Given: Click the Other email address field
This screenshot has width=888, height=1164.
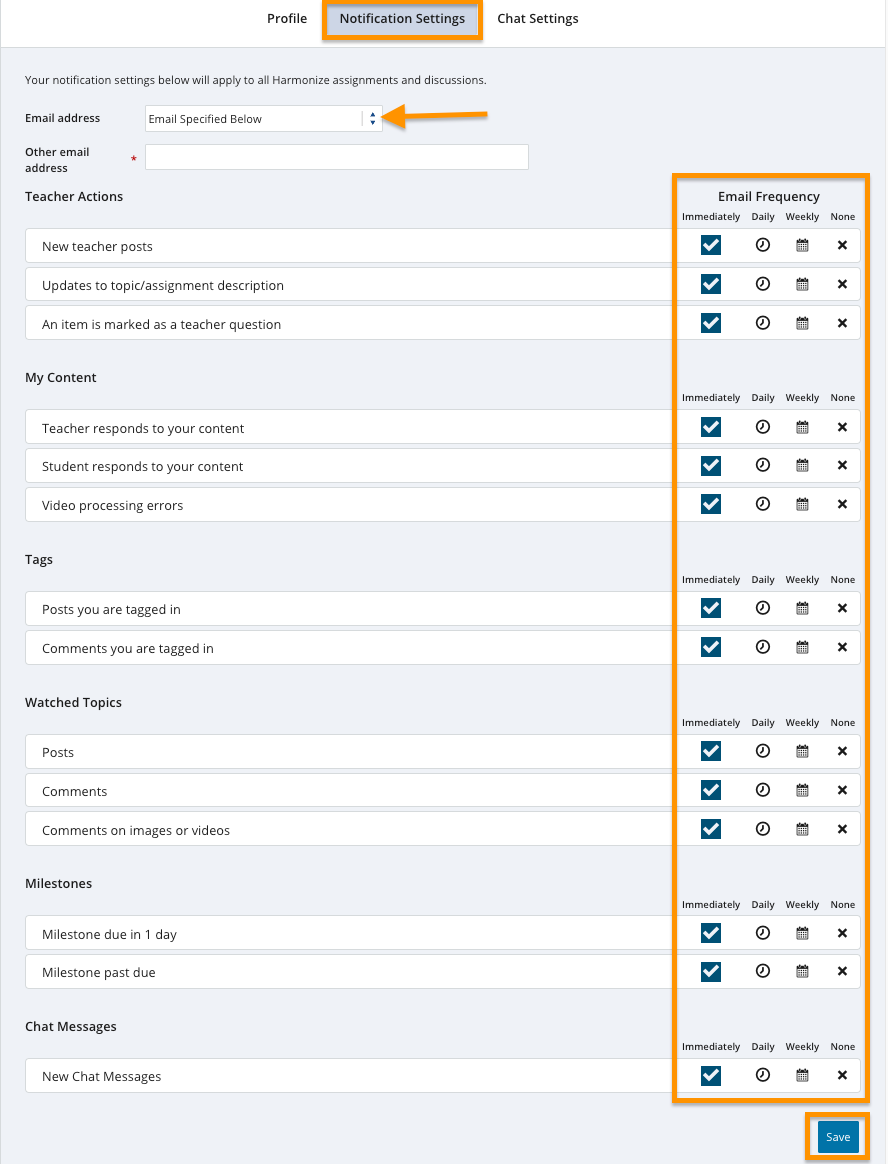Looking at the screenshot, I should click(336, 157).
